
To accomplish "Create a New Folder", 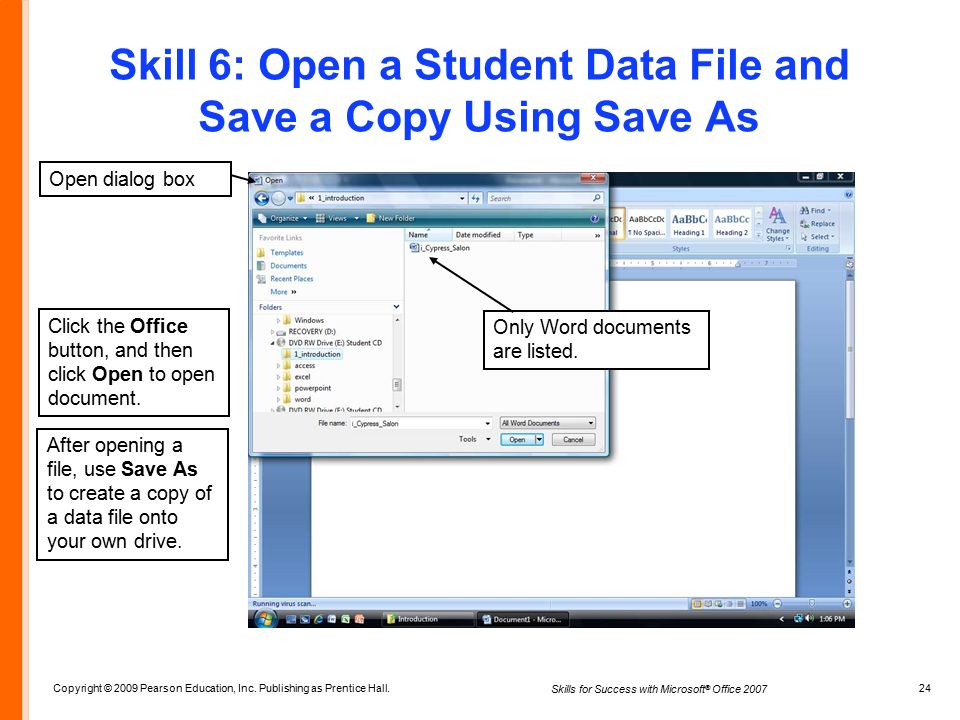I will click(391, 219).
